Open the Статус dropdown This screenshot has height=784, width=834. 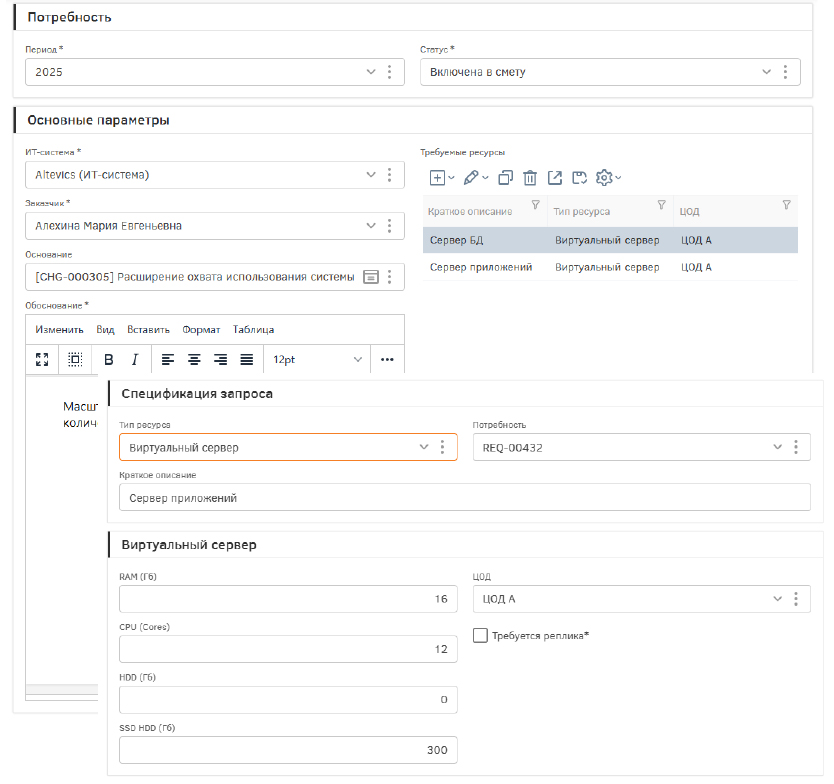[x=767, y=72]
